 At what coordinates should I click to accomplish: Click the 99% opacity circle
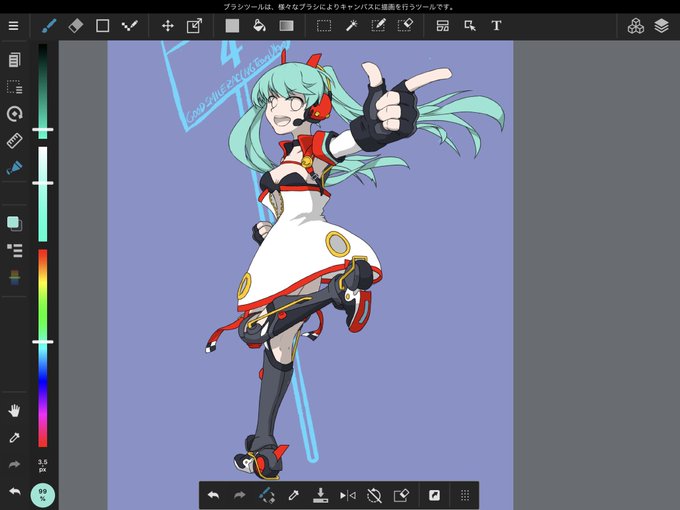(42, 495)
